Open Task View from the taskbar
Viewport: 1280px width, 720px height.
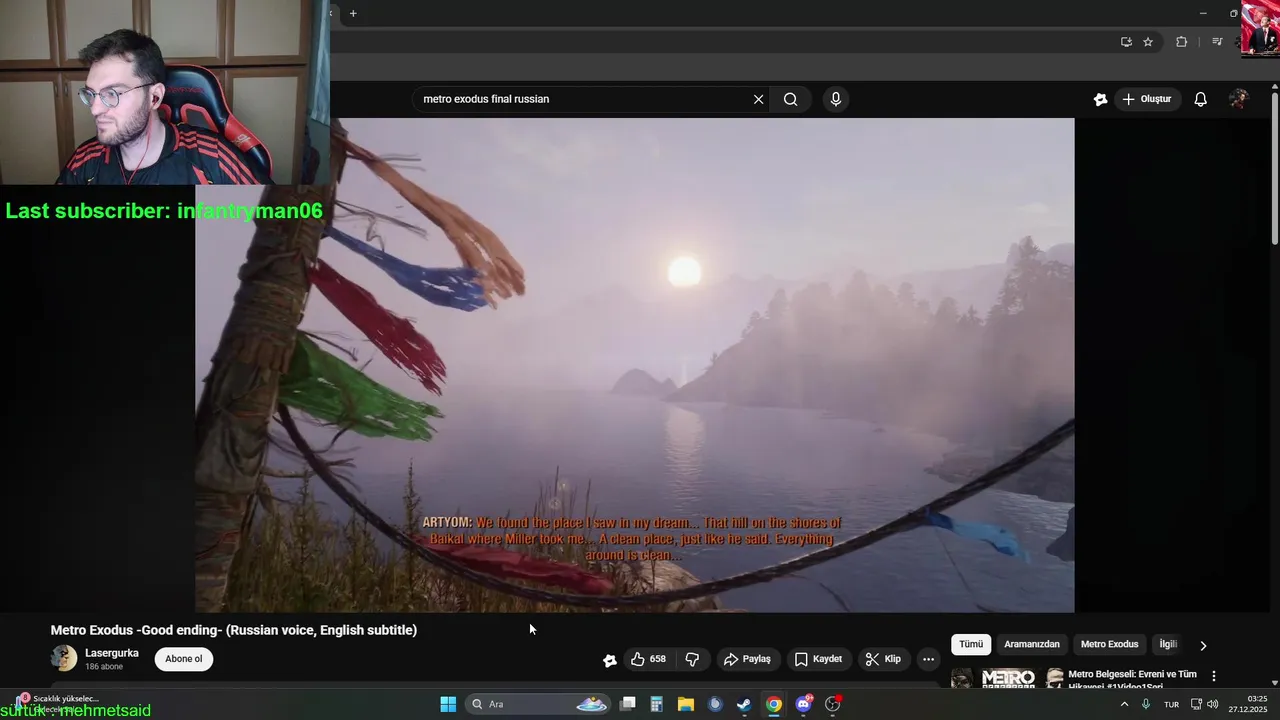coord(628,704)
